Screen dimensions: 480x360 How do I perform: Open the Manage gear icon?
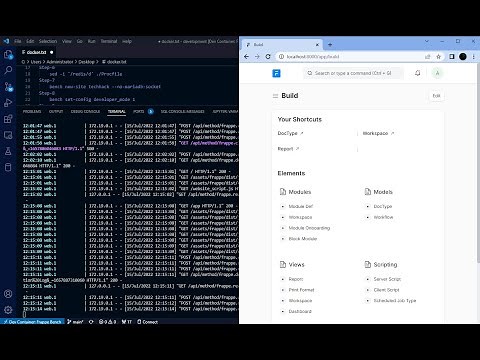pos(8,310)
